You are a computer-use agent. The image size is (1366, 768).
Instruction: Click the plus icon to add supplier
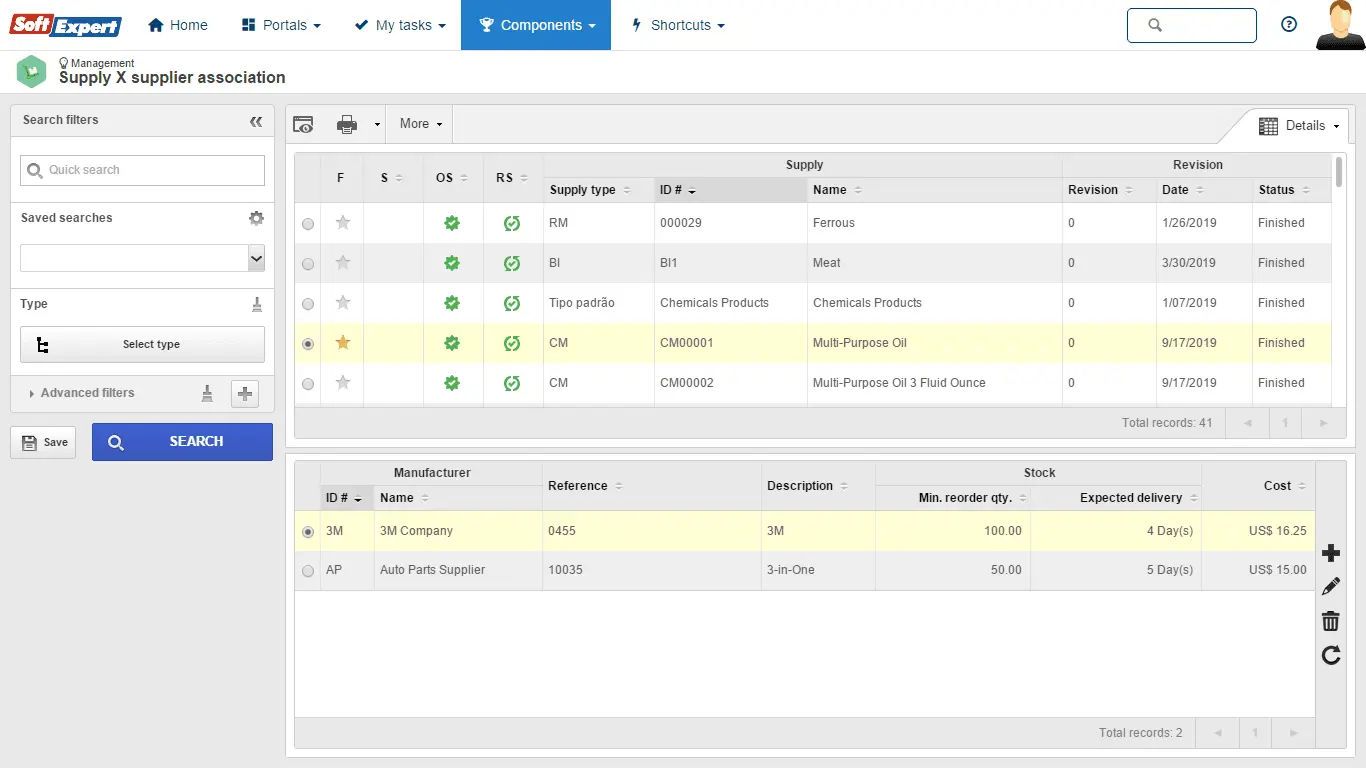click(1330, 553)
